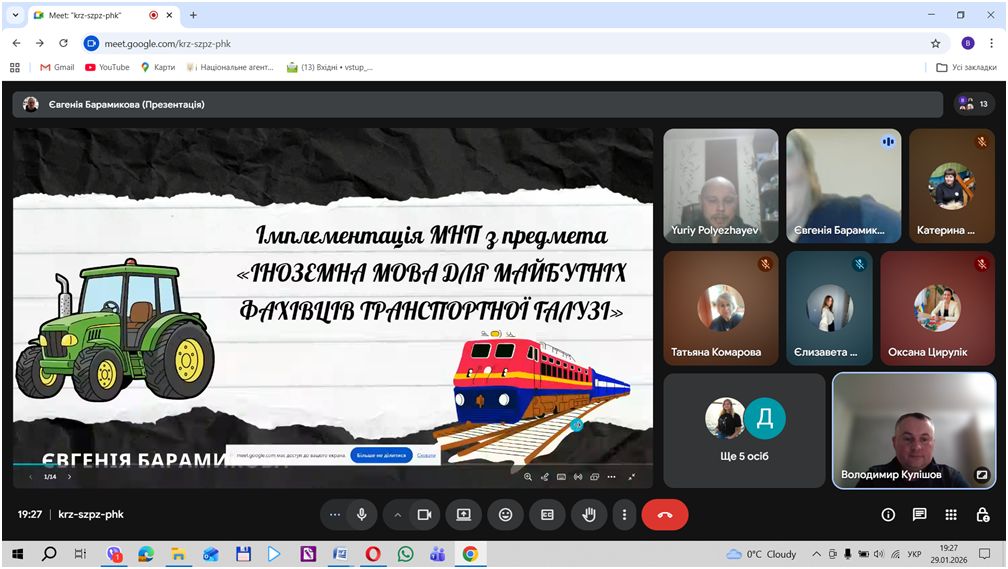Open the meeting details info icon
The image size is (1008, 569).
888,514
